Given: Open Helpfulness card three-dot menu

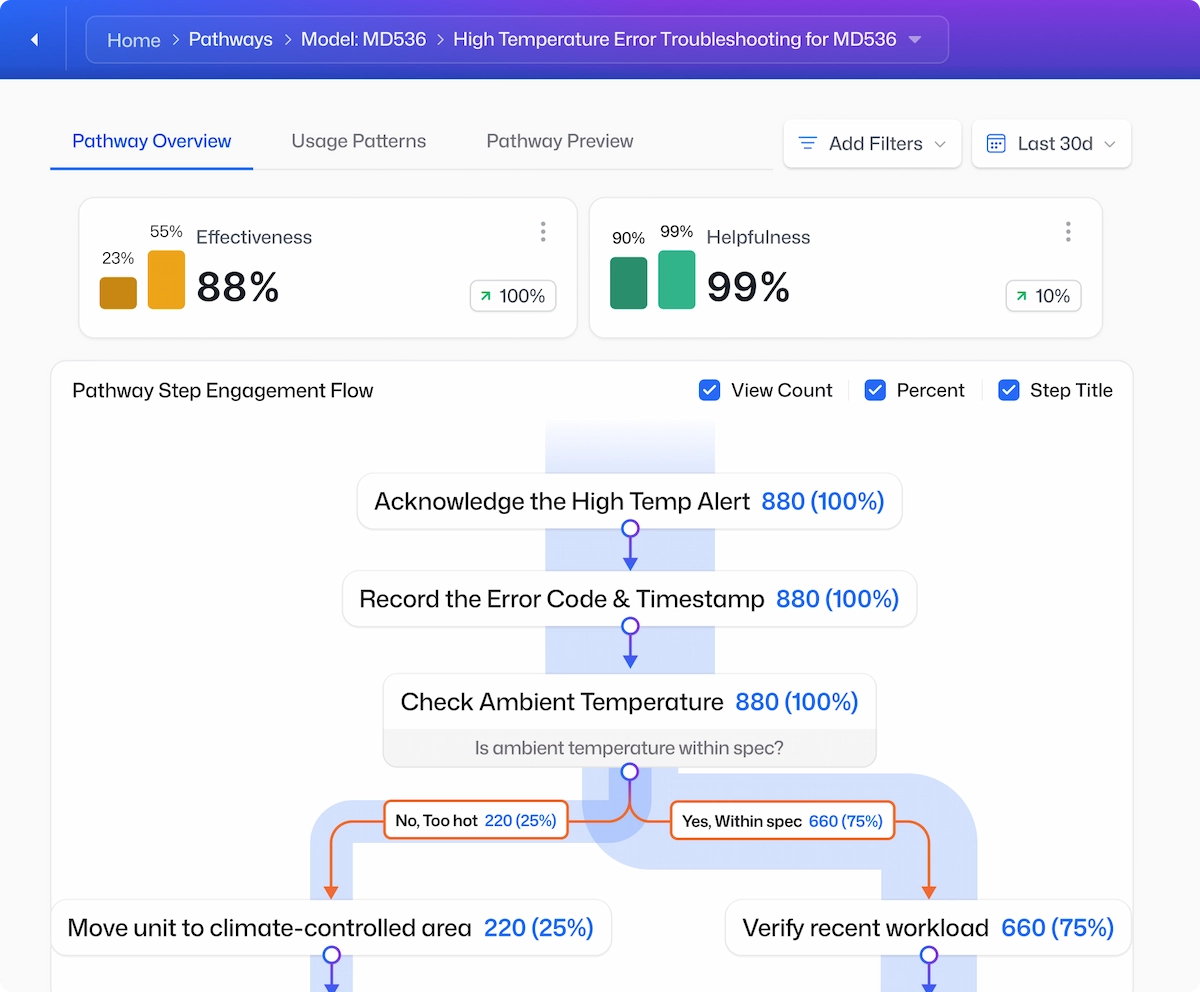Looking at the screenshot, I should 1068,232.
